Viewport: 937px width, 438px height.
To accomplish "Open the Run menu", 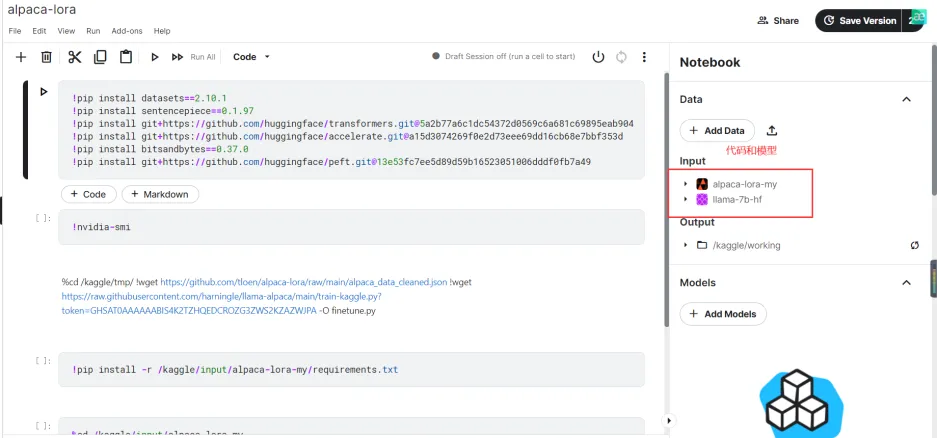I will coord(93,30).
